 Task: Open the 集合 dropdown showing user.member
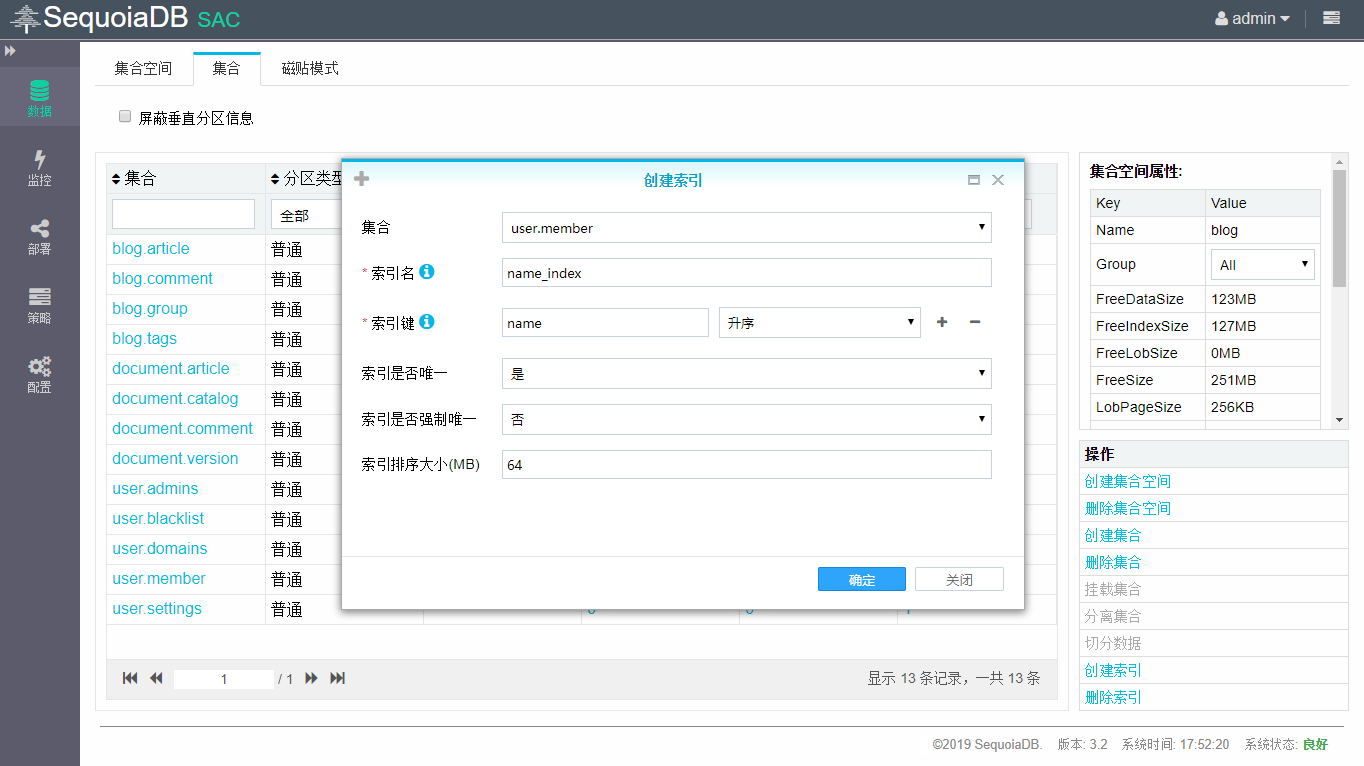point(746,228)
